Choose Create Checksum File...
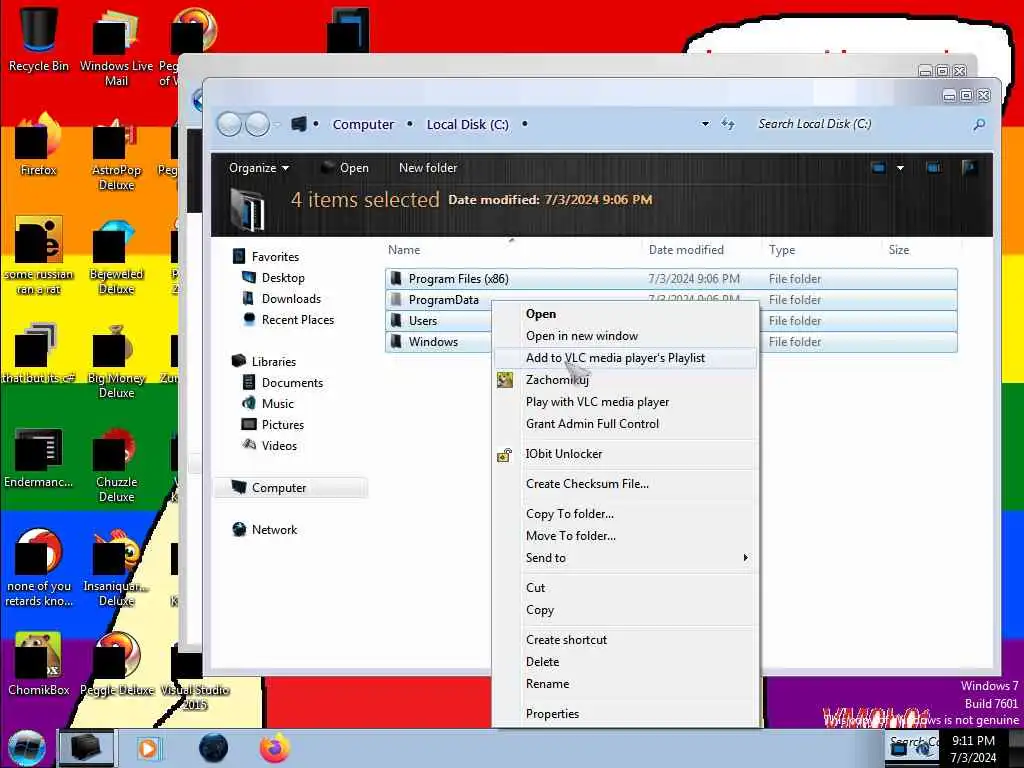 [x=626, y=484]
